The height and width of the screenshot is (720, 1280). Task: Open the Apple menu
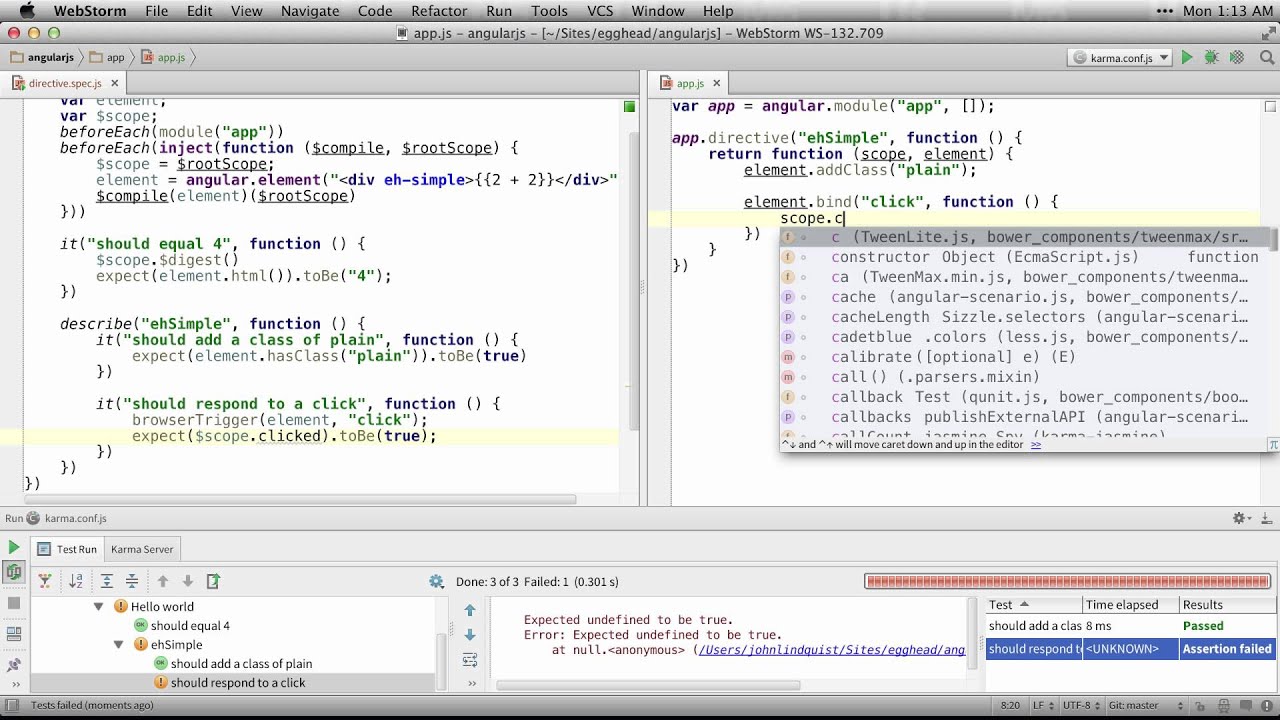[27, 11]
